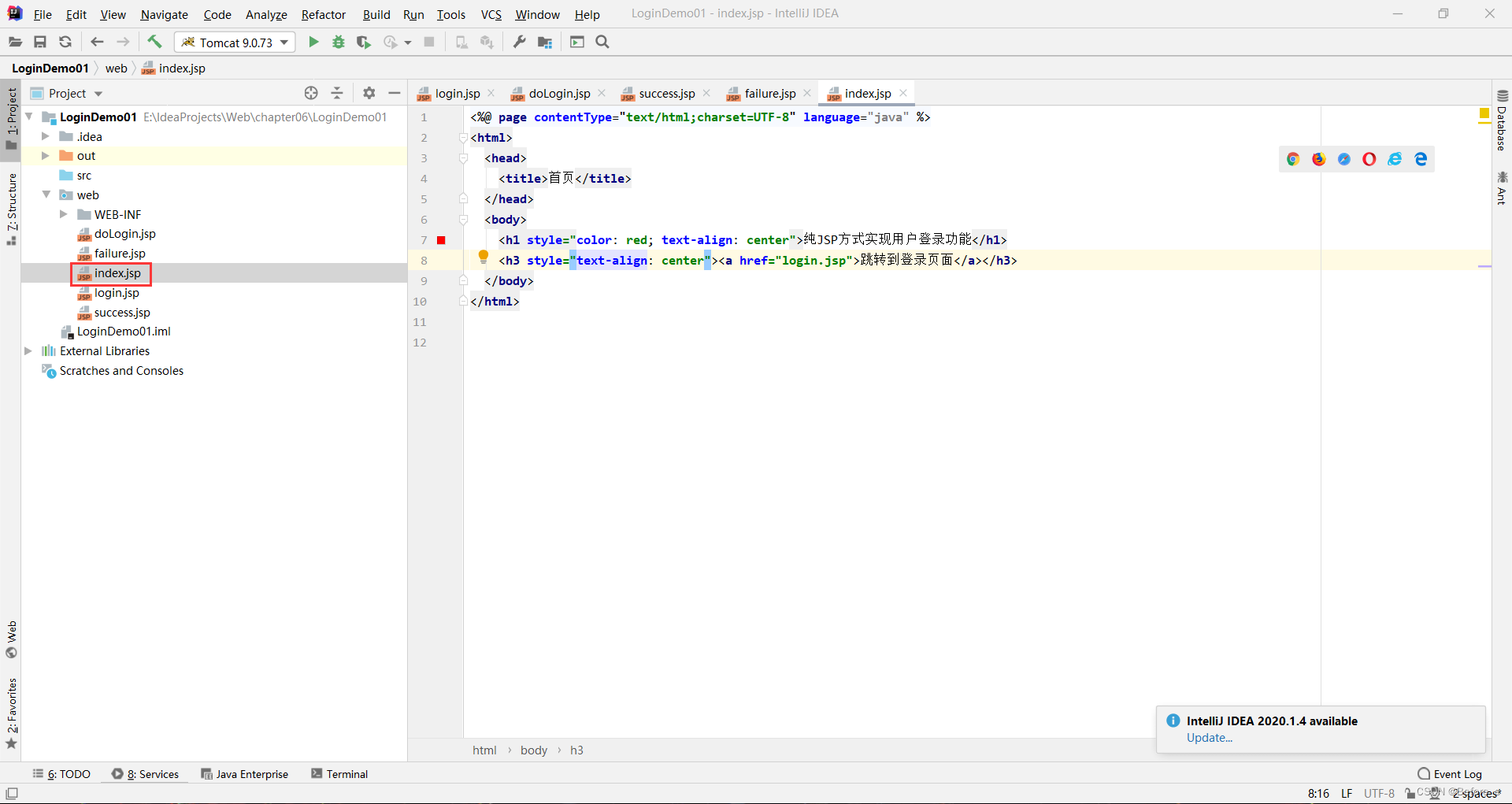Open page in Opera browser icon
Viewport: 1512px width, 804px height.
[1369, 159]
